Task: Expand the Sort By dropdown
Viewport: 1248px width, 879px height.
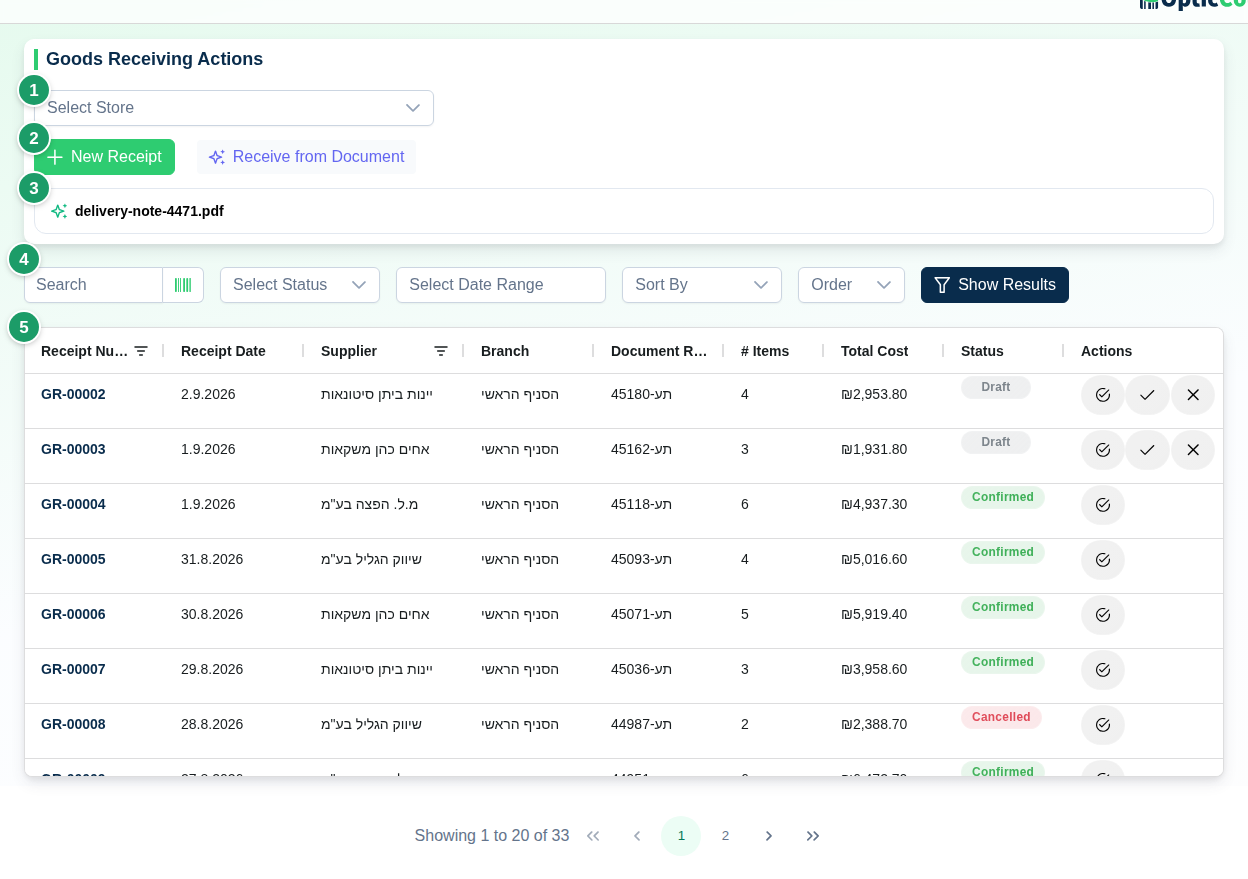Action: point(702,285)
